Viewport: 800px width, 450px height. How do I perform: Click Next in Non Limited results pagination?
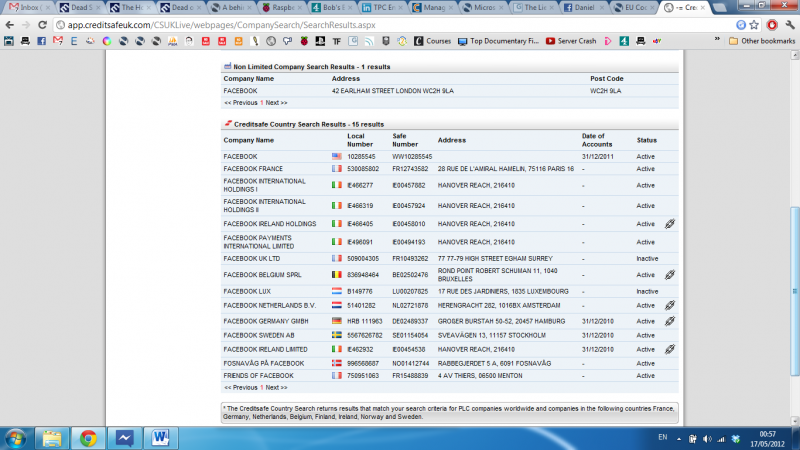click(276, 103)
